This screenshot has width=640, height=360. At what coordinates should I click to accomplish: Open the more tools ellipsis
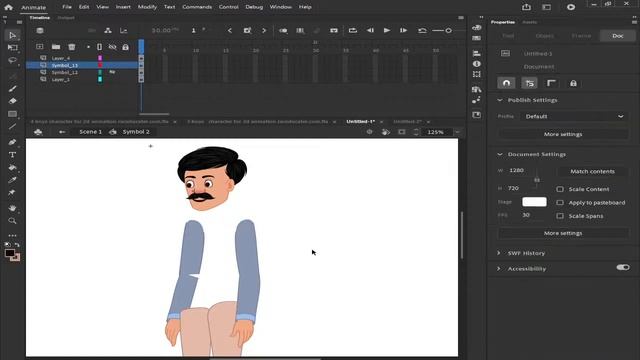tap(12, 236)
